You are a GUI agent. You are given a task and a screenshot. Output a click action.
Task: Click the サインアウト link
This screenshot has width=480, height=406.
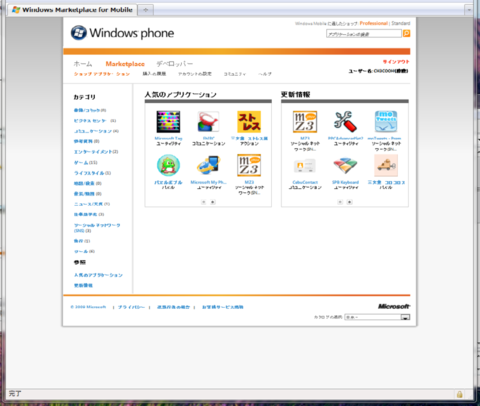396,62
